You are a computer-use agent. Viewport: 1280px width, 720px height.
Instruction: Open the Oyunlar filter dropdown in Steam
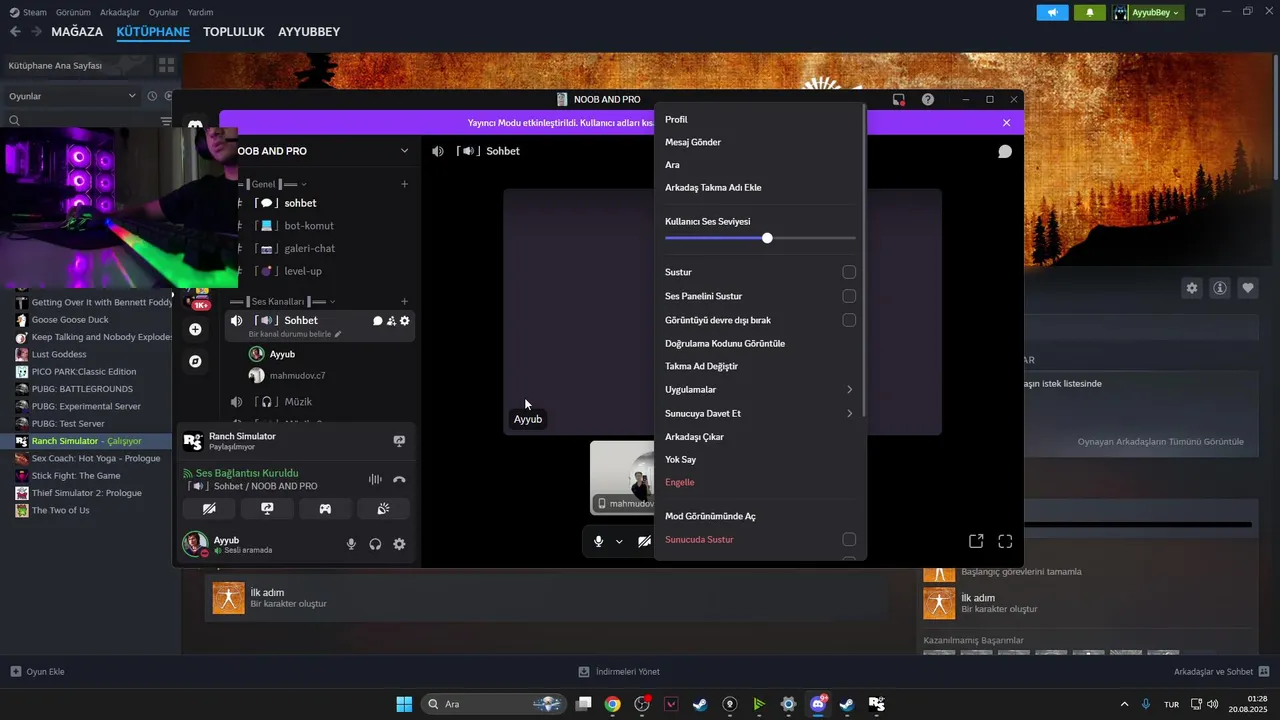coord(72,96)
